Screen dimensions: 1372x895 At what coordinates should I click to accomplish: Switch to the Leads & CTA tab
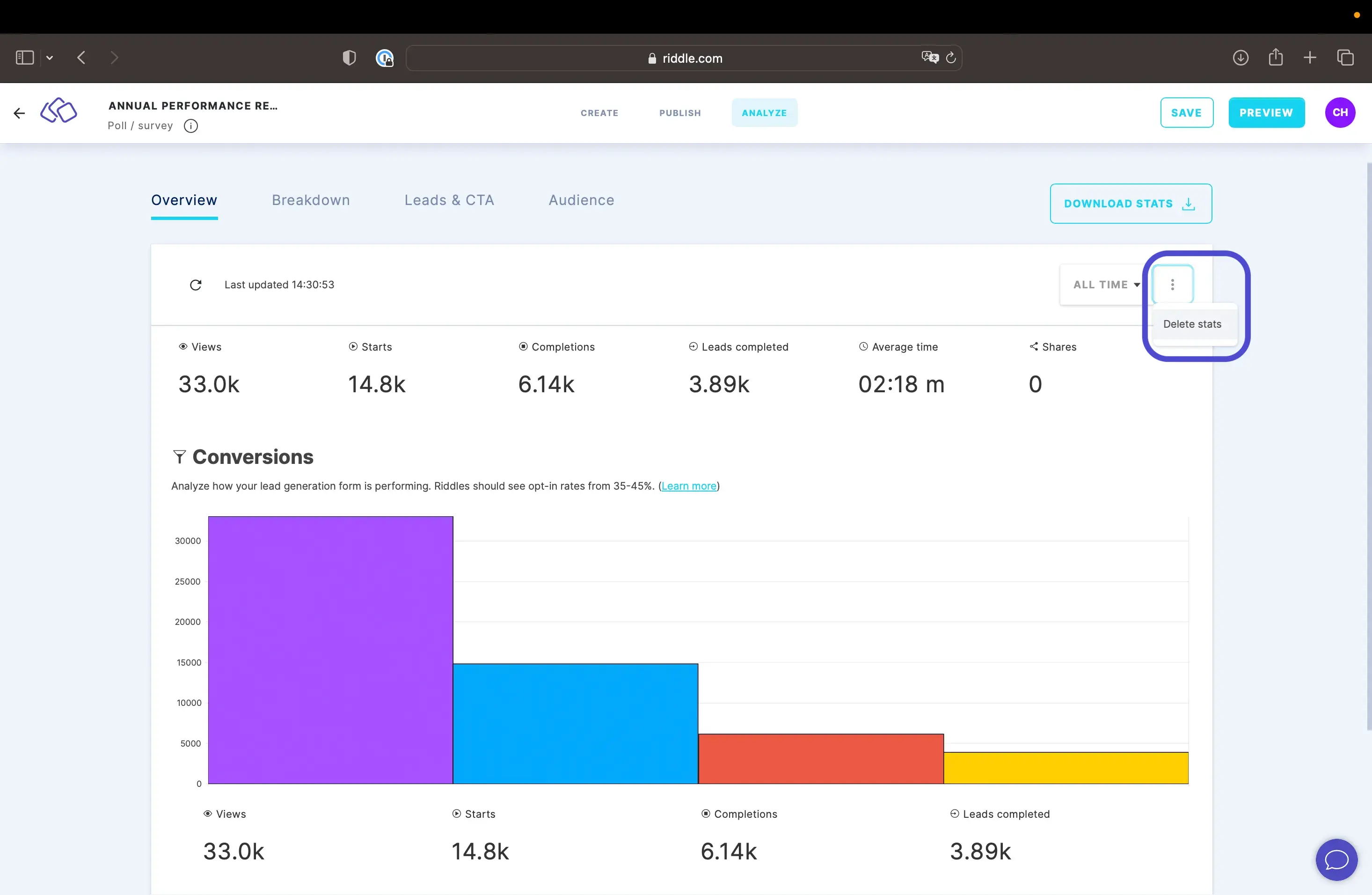(x=449, y=200)
